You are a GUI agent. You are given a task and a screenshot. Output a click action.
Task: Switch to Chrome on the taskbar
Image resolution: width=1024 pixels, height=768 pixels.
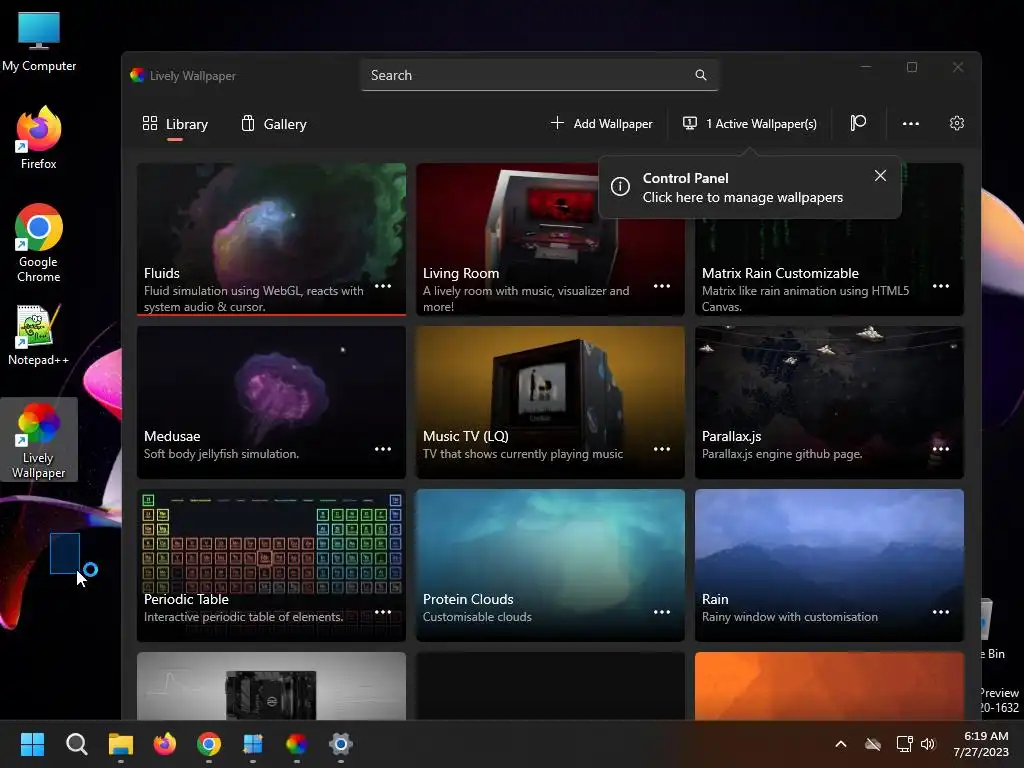209,744
